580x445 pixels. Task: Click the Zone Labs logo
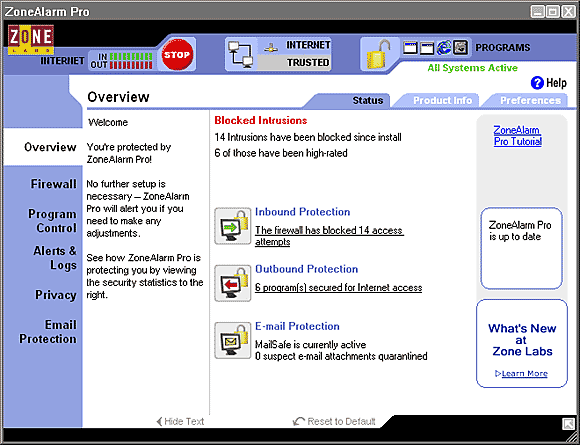tap(31, 40)
